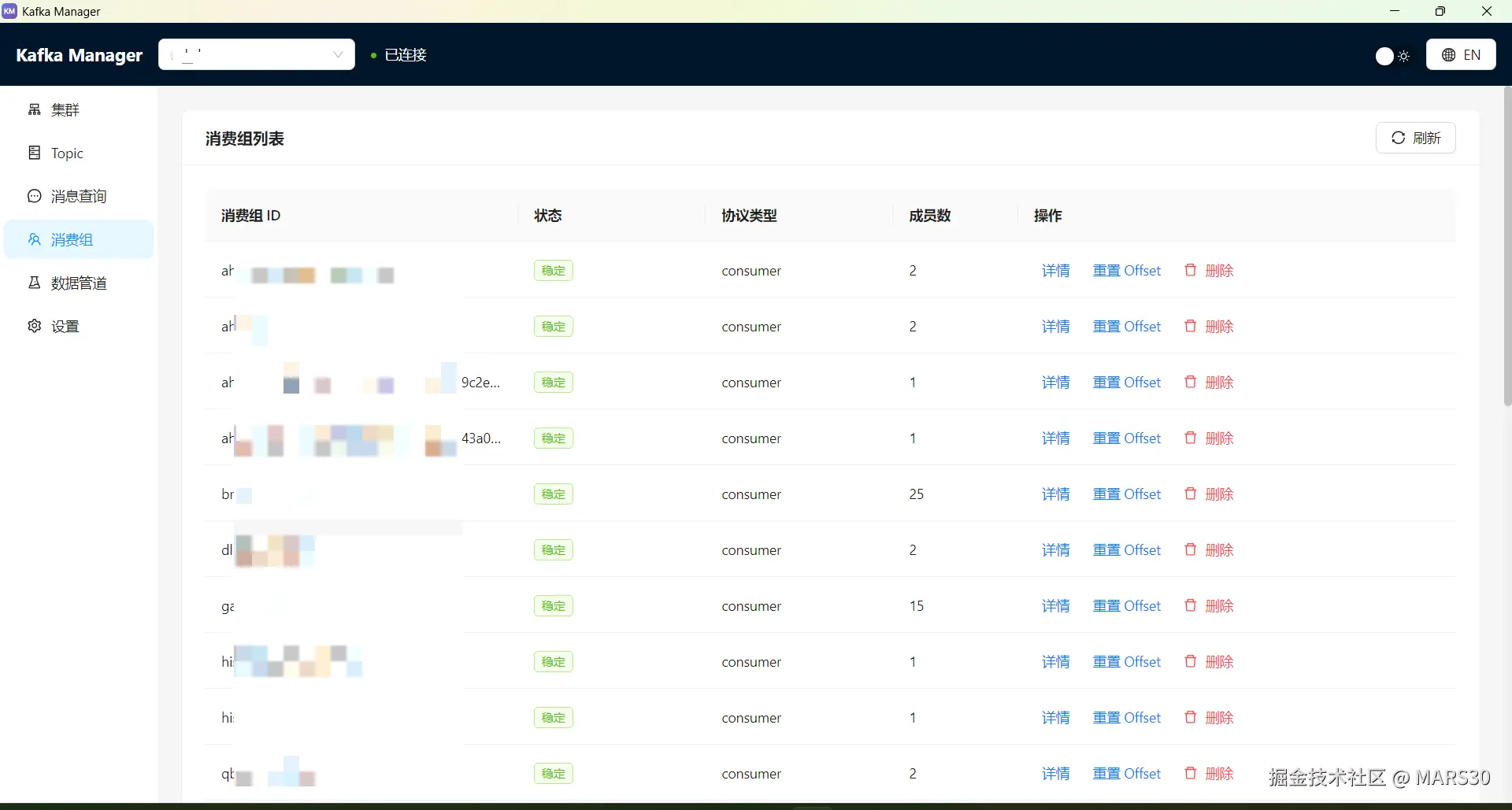1512x810 pixels.
Task: Open 设置 settings from the sidebar
Action: point(79,326)
